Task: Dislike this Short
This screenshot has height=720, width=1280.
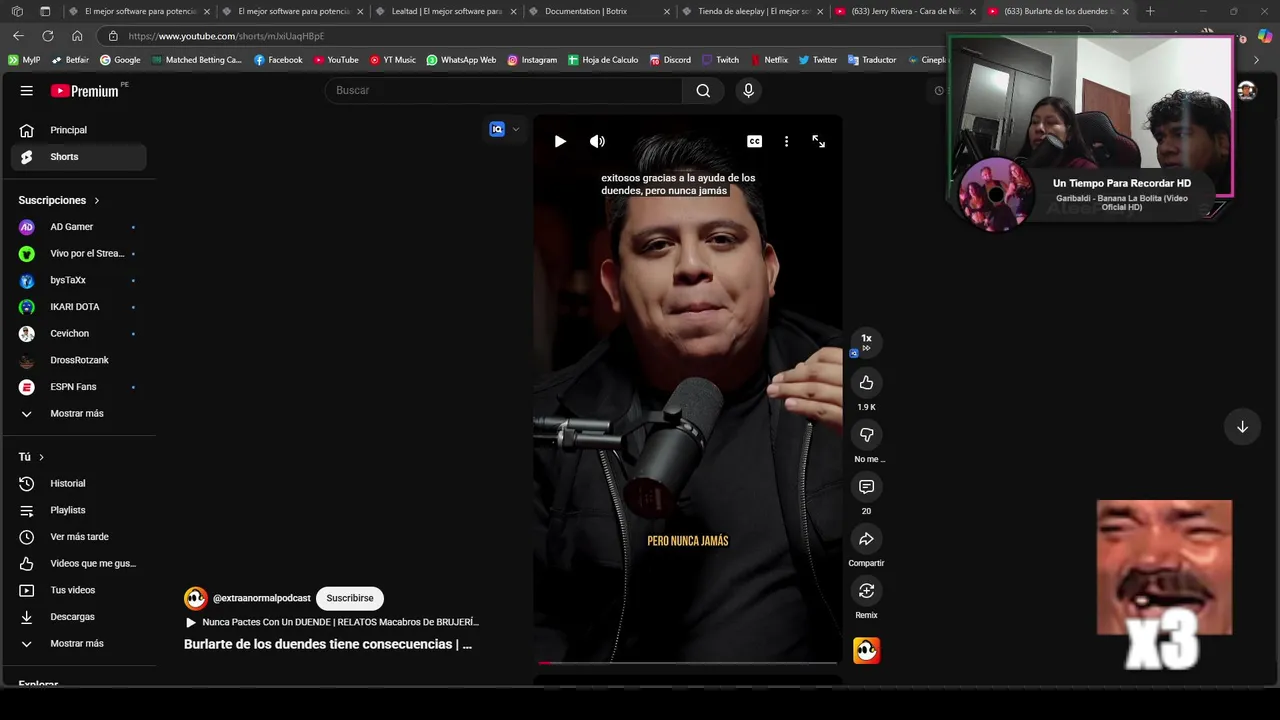Action: pos(866,435)
